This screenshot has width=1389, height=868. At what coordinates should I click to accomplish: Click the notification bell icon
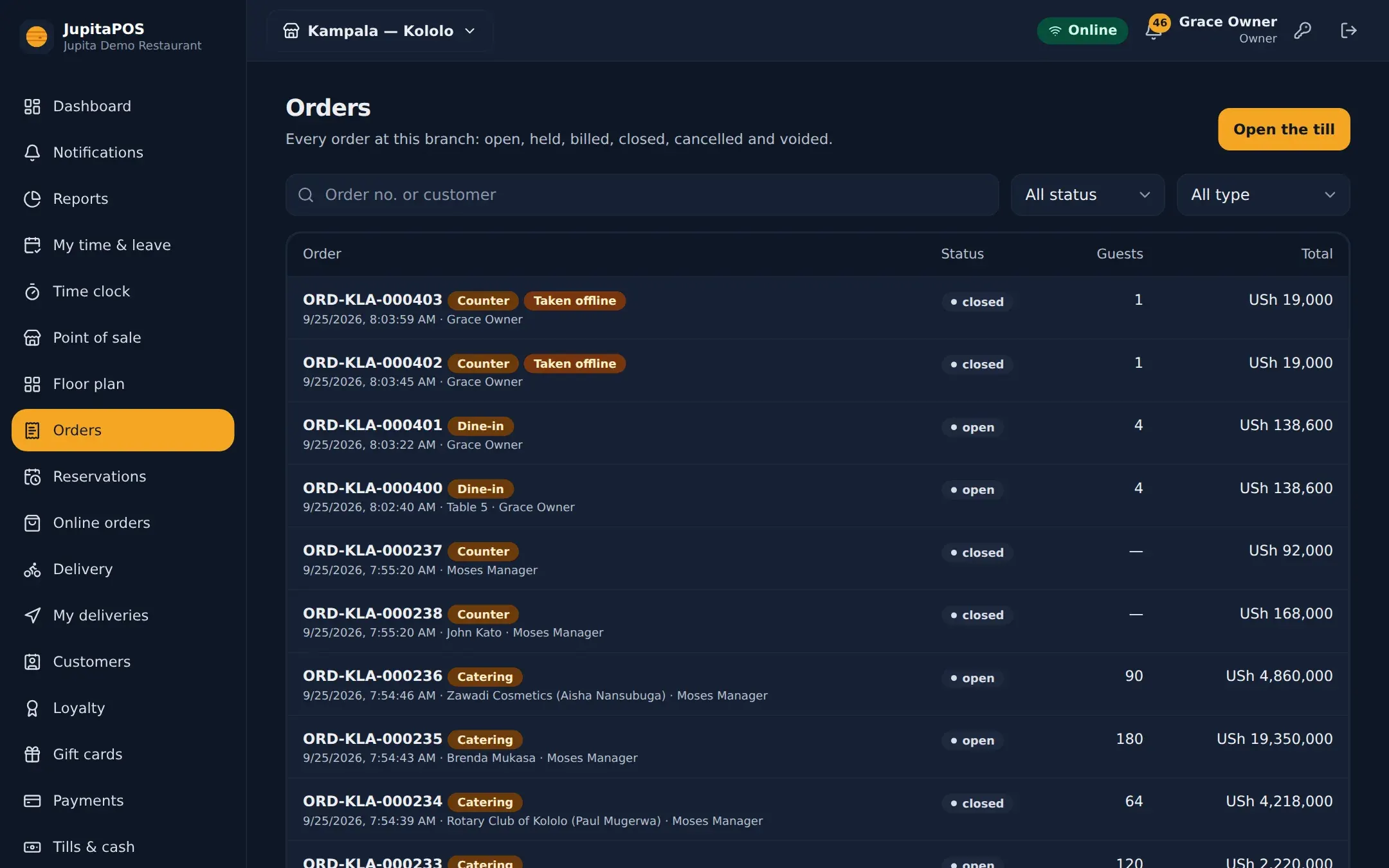[1153, 31]
